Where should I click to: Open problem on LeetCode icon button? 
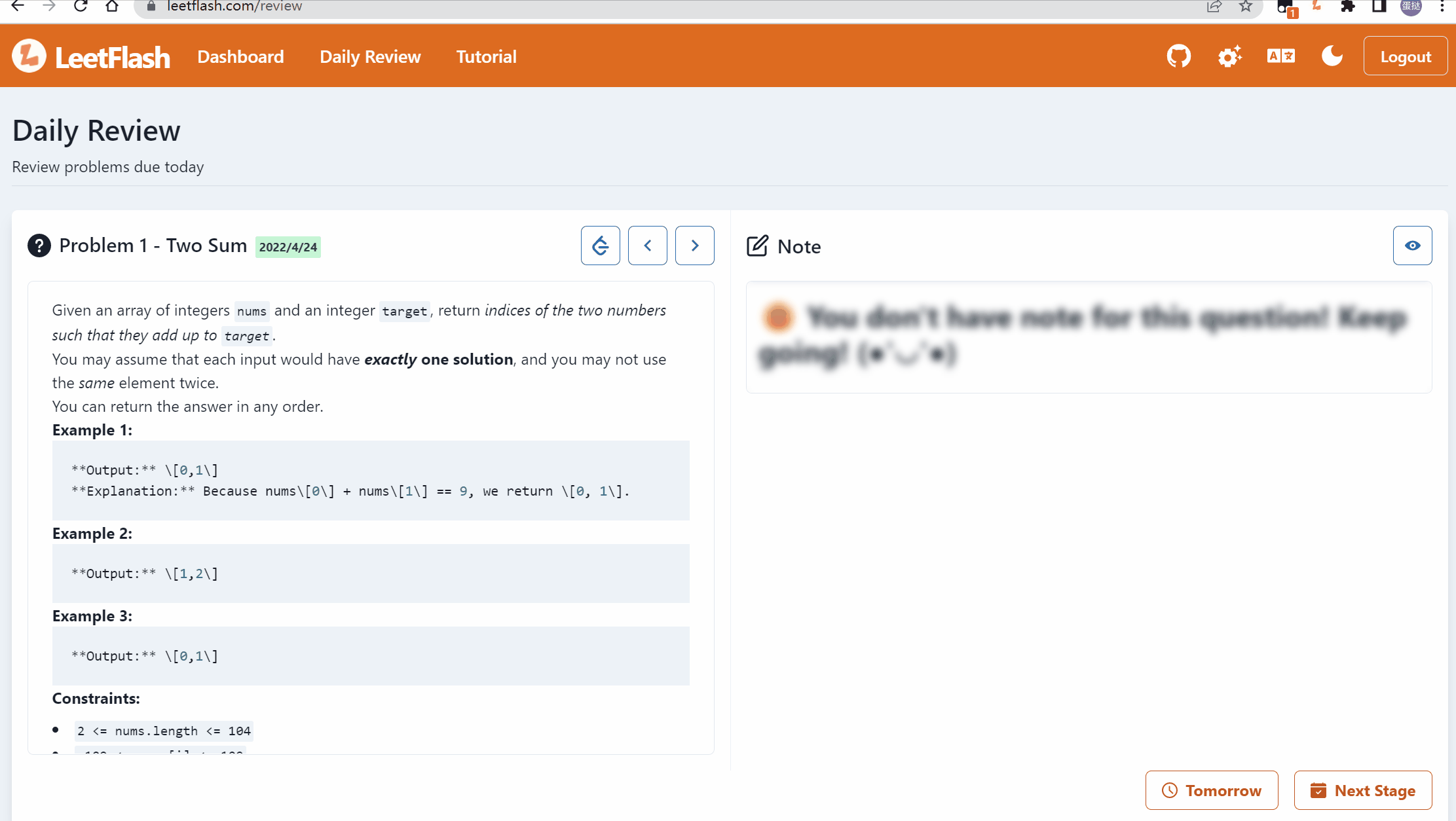pyautogui.click(x=600, y=246)
